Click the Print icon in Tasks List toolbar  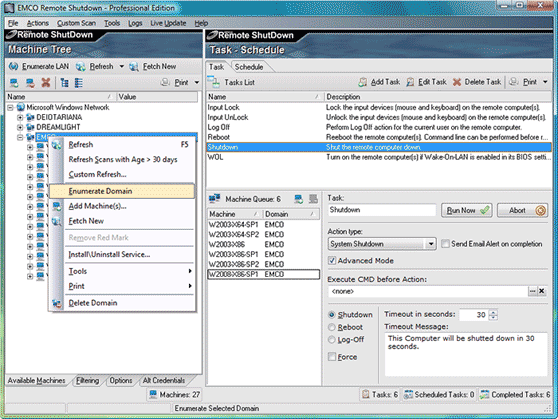pos(514,82)
